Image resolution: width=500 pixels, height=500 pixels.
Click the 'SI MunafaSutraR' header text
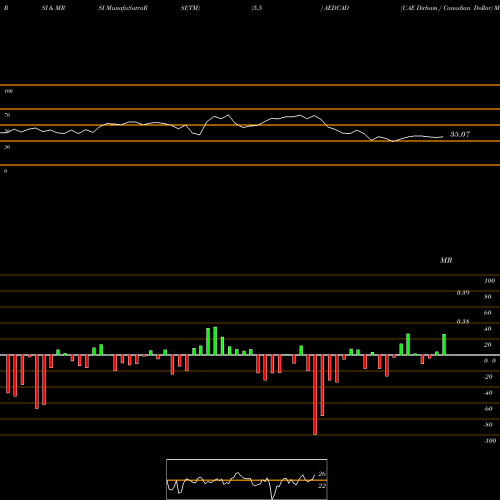pos(123,8)
